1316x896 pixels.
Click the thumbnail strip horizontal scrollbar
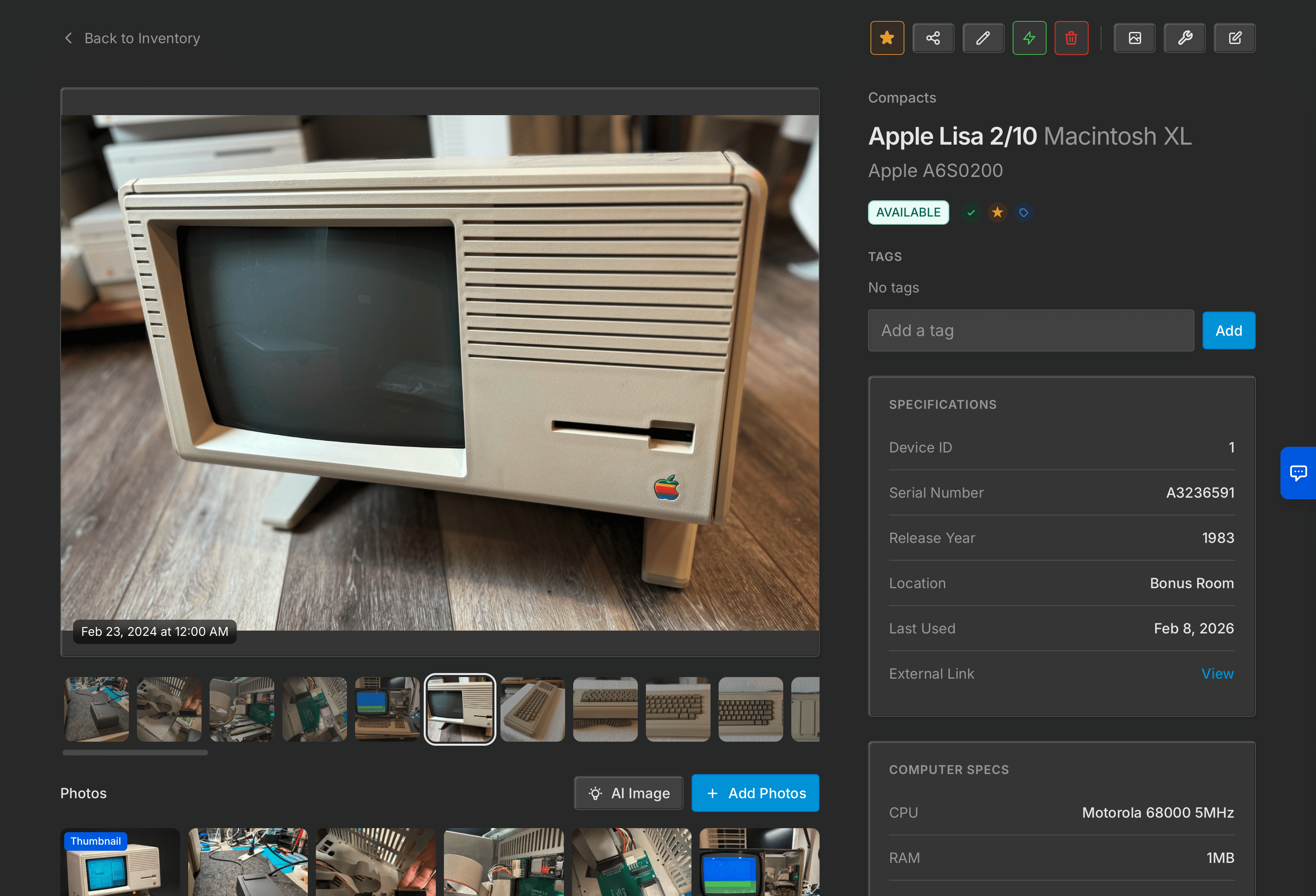click(x=135, y=752)
